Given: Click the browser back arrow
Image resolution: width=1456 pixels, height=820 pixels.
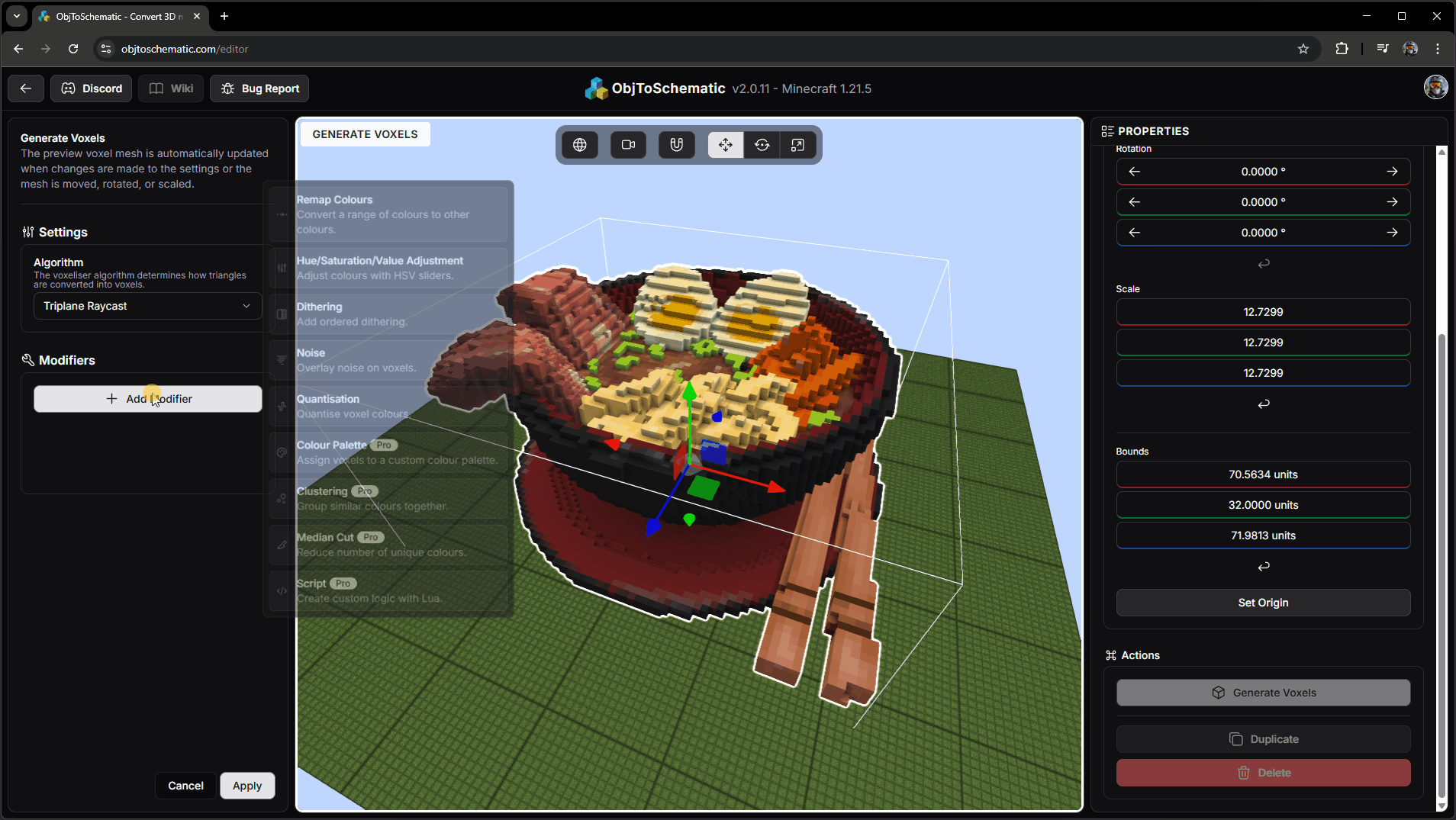Looking at the screenshot, I should click(x=18, y=49).
